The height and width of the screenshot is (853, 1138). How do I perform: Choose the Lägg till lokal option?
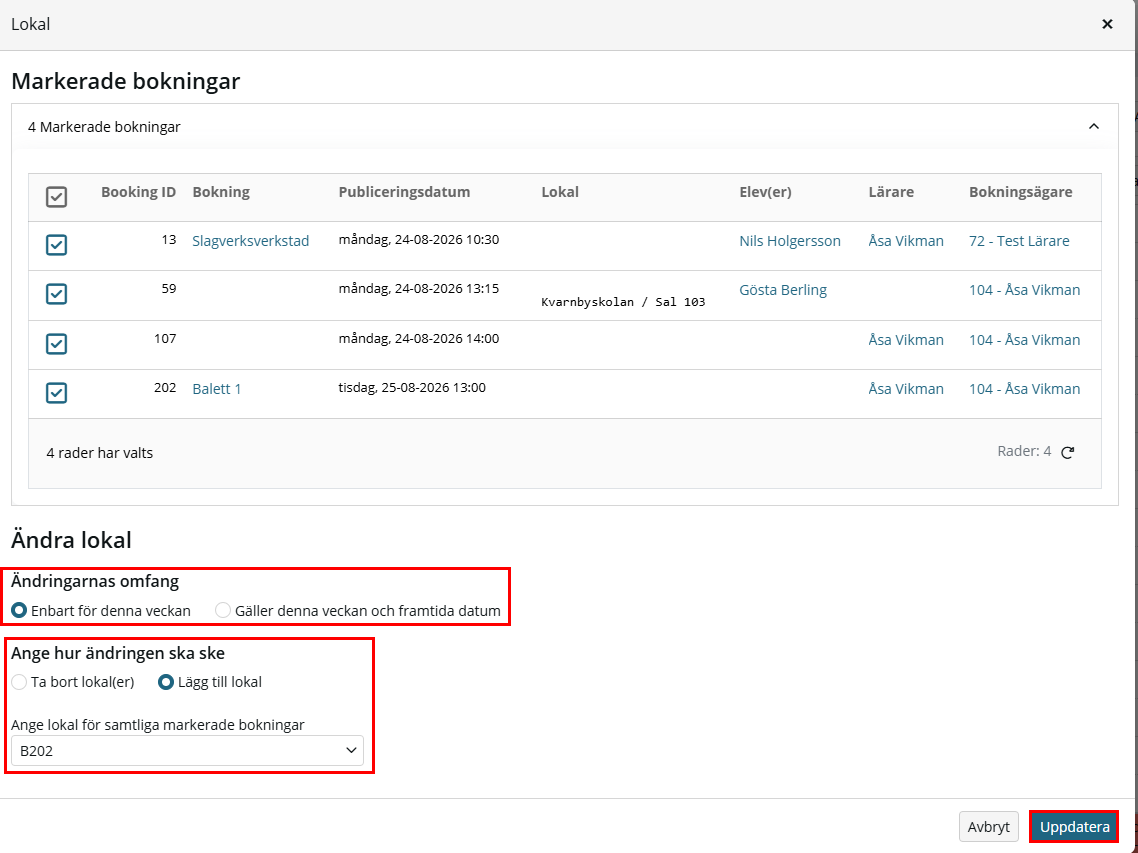pos(166,682)
